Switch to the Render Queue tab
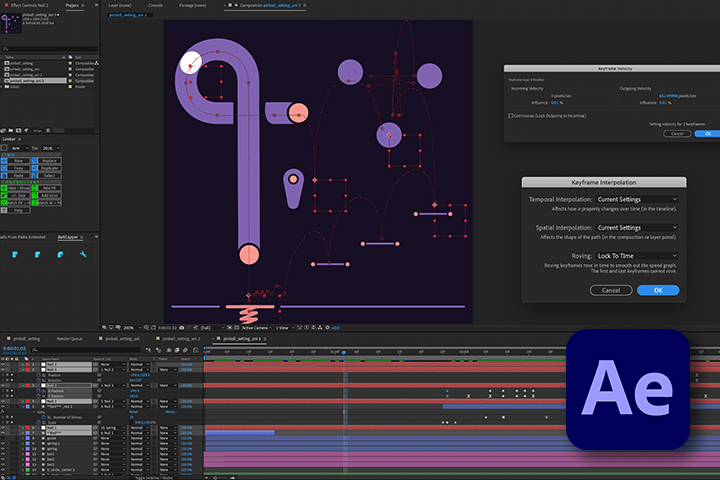Viewport: 720px width, 480px height. click(x=69, y=339)
